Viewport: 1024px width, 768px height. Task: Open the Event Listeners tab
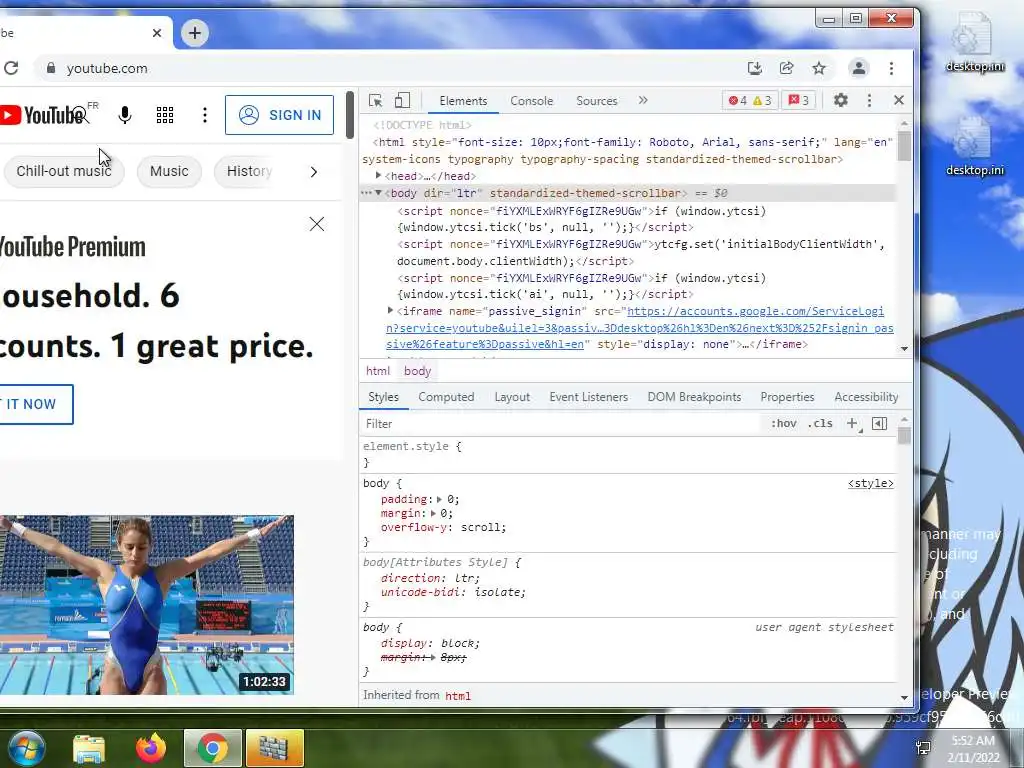588,397
